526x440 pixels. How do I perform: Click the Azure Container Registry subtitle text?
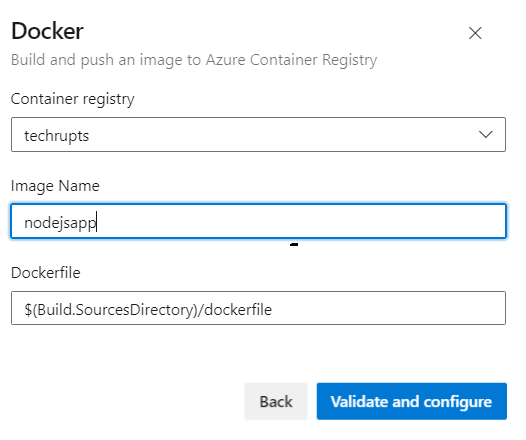tap(194, 60)
